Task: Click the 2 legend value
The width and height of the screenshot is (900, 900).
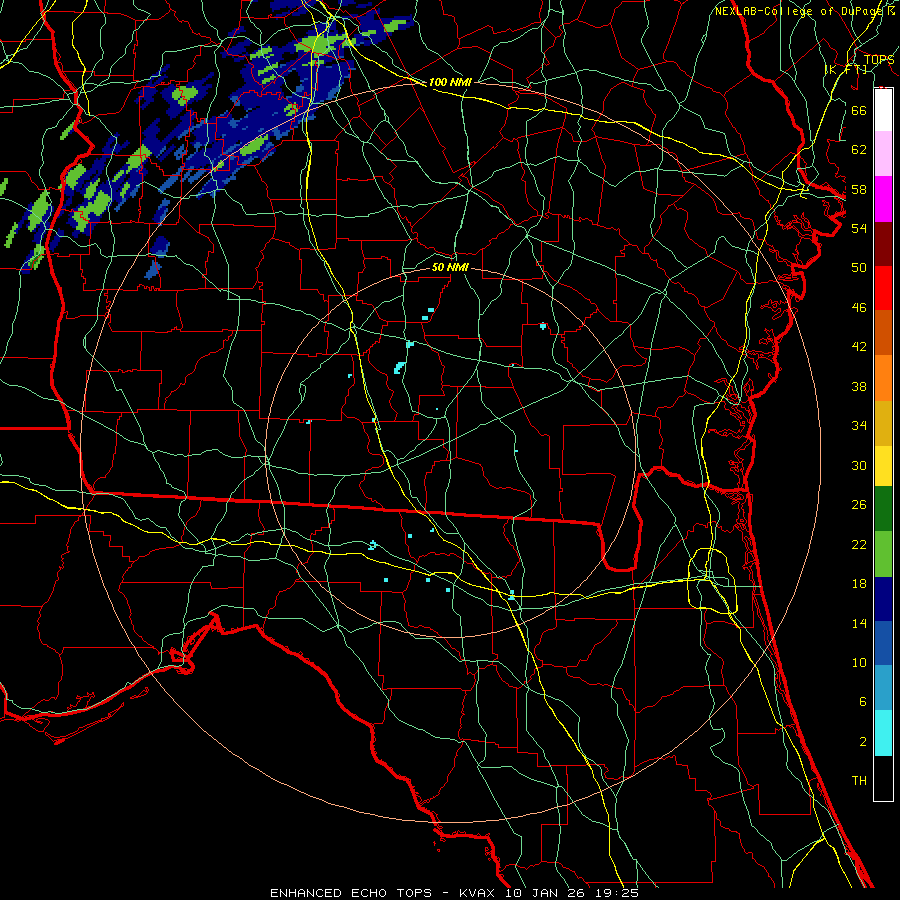Action: 862,741
